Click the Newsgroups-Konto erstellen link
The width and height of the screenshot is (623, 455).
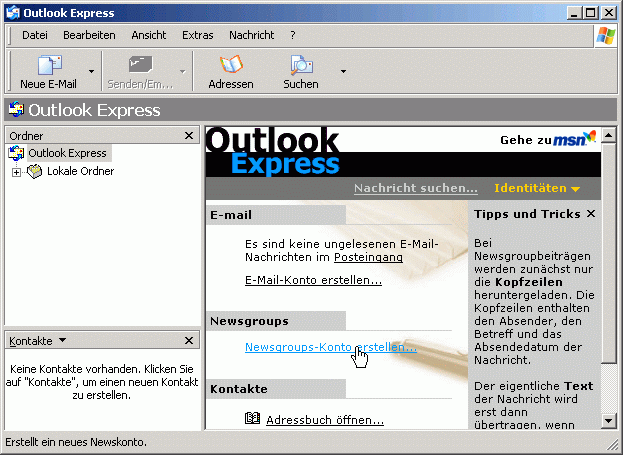[x=330, y=347]
